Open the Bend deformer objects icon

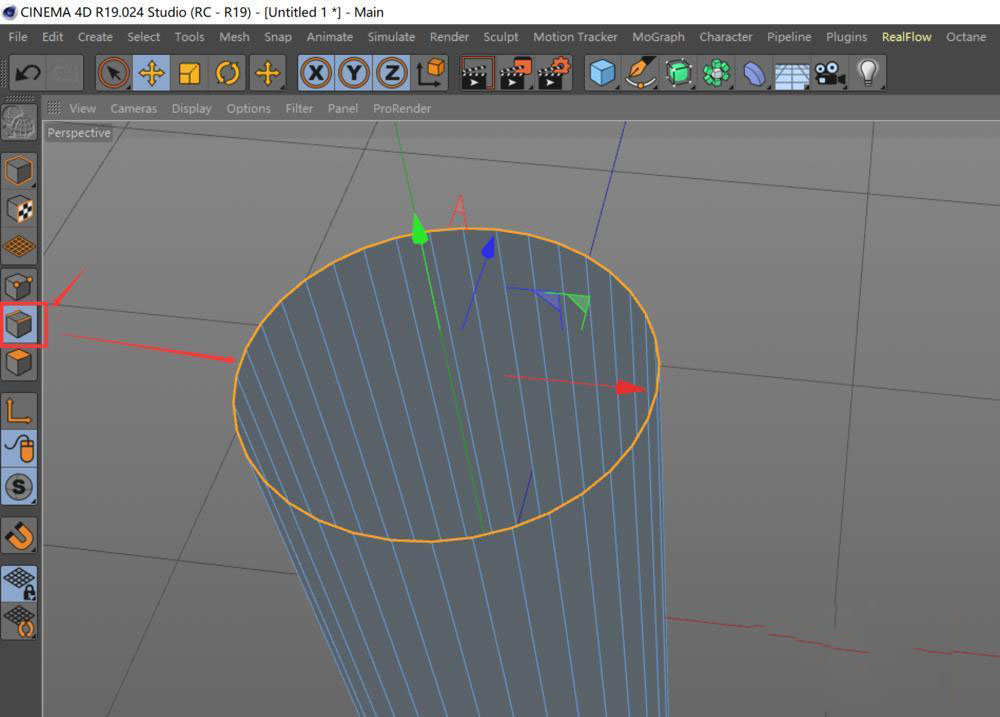pyautogui.click(x=754, y=73)
